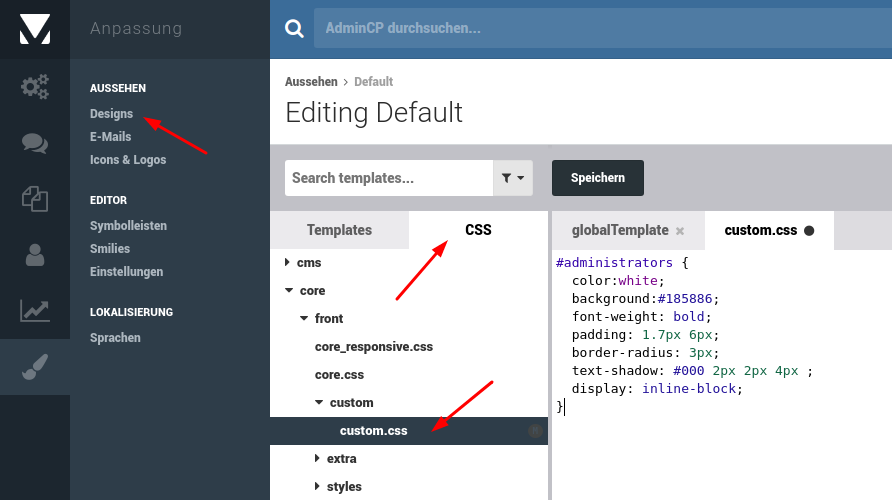892x500 pixels.
Task: Click the Speichern button
Action: [x=598, y=178]
